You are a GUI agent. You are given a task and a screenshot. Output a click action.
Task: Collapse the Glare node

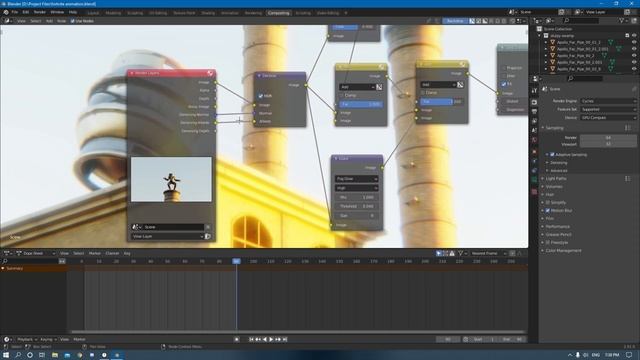click(336, 158)
